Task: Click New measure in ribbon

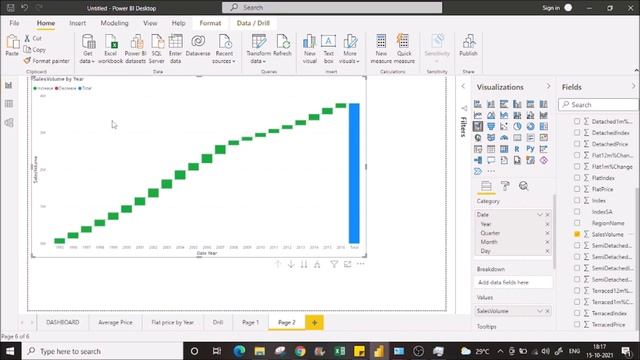Action: pyautogui.click(x=381, y=49)
